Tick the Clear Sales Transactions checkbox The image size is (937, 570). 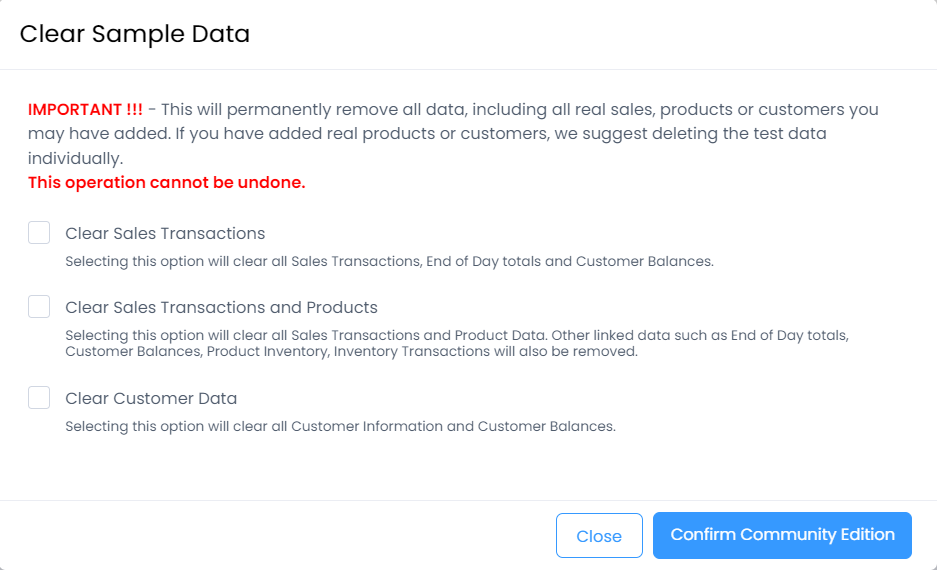[x=39, y=233]
